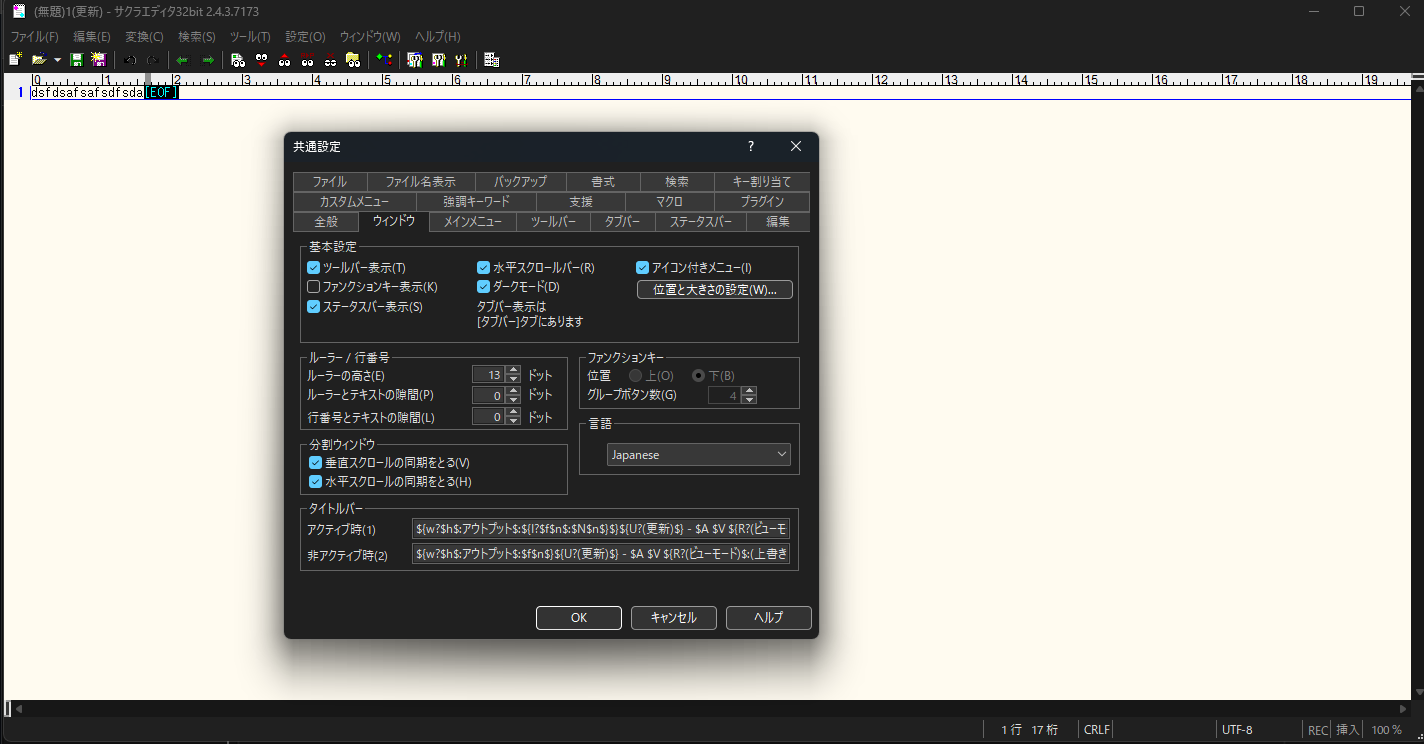1424x744 pixels.
Task: Enable ファンクションキー表示(K) checkbox
Action: [x=314, y=287]
